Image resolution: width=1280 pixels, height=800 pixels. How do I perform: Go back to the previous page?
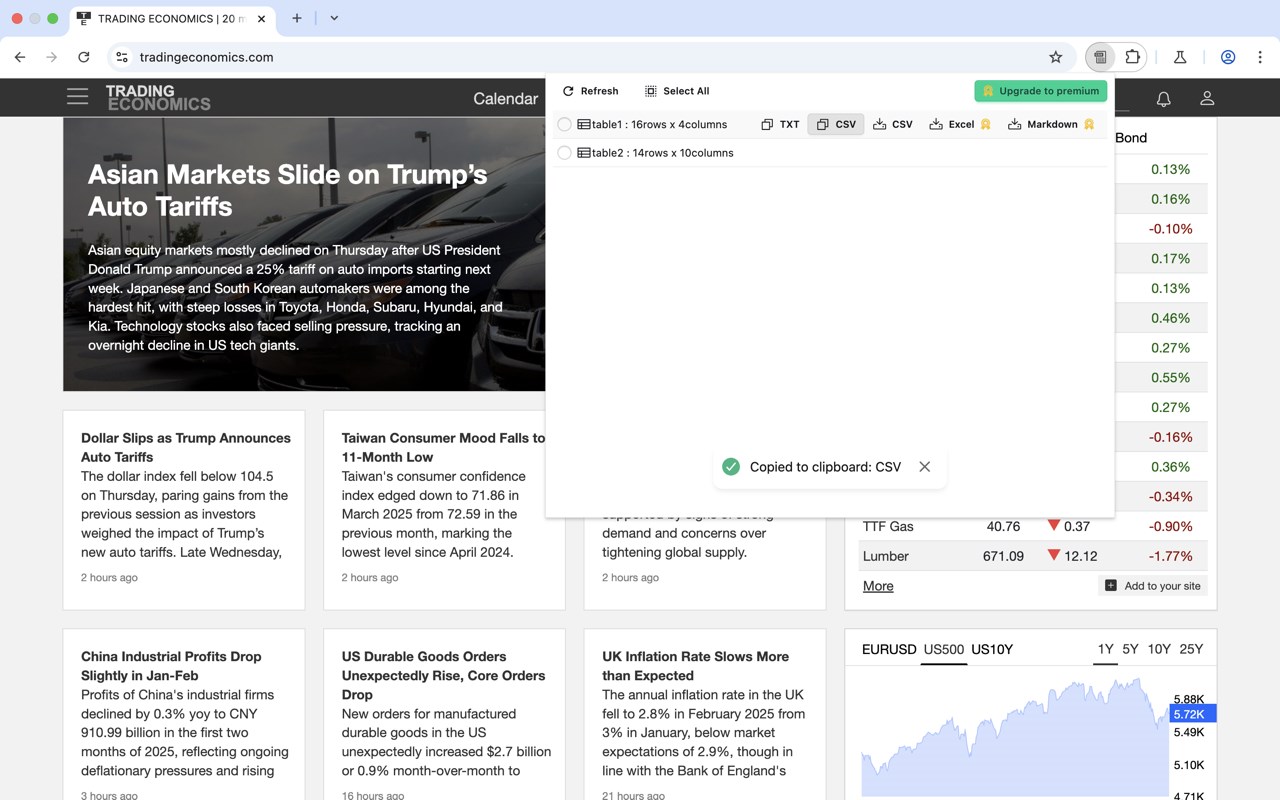point(20,57)
